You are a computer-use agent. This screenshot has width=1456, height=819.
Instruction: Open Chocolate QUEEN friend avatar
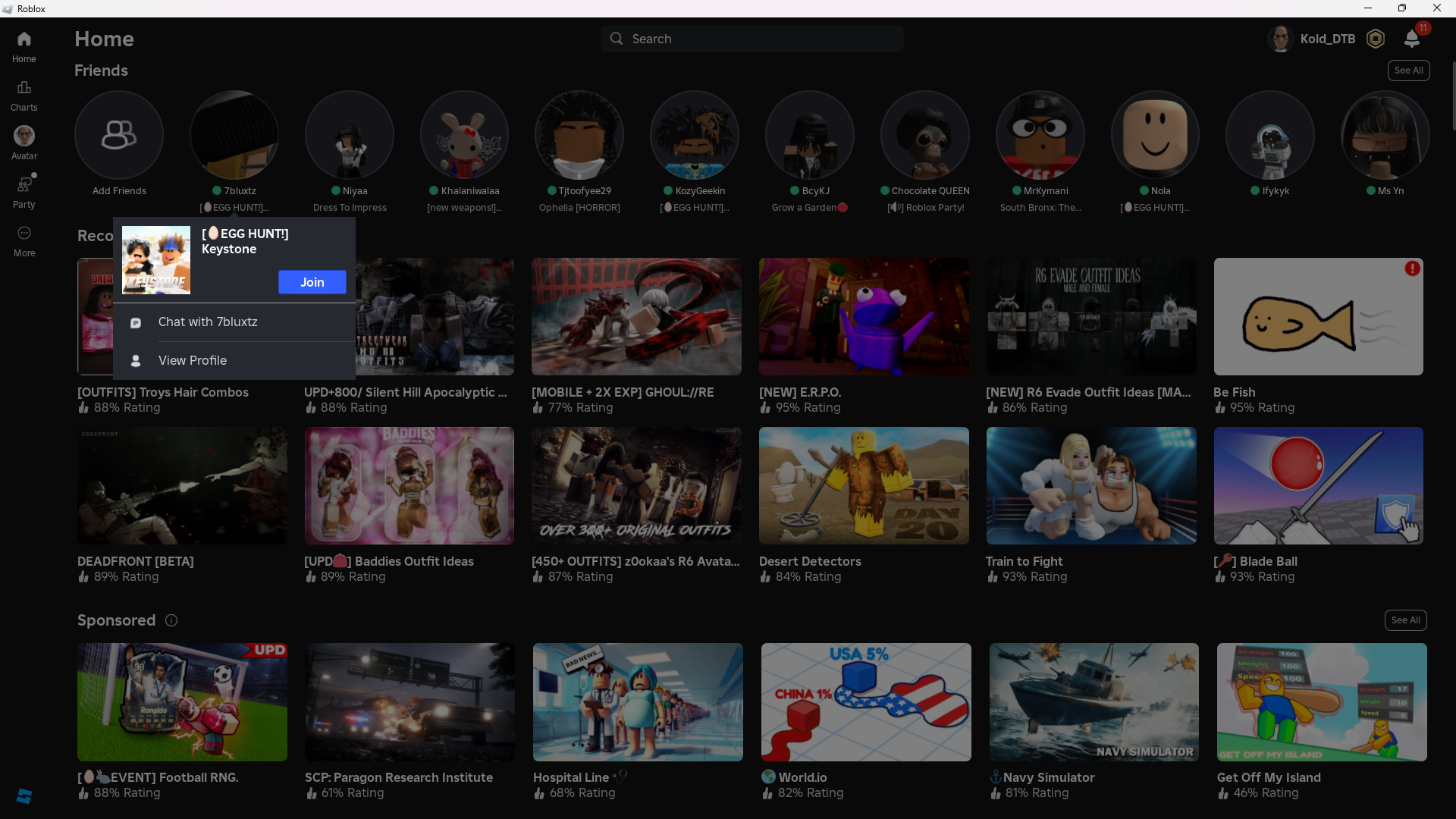point(925,135)
